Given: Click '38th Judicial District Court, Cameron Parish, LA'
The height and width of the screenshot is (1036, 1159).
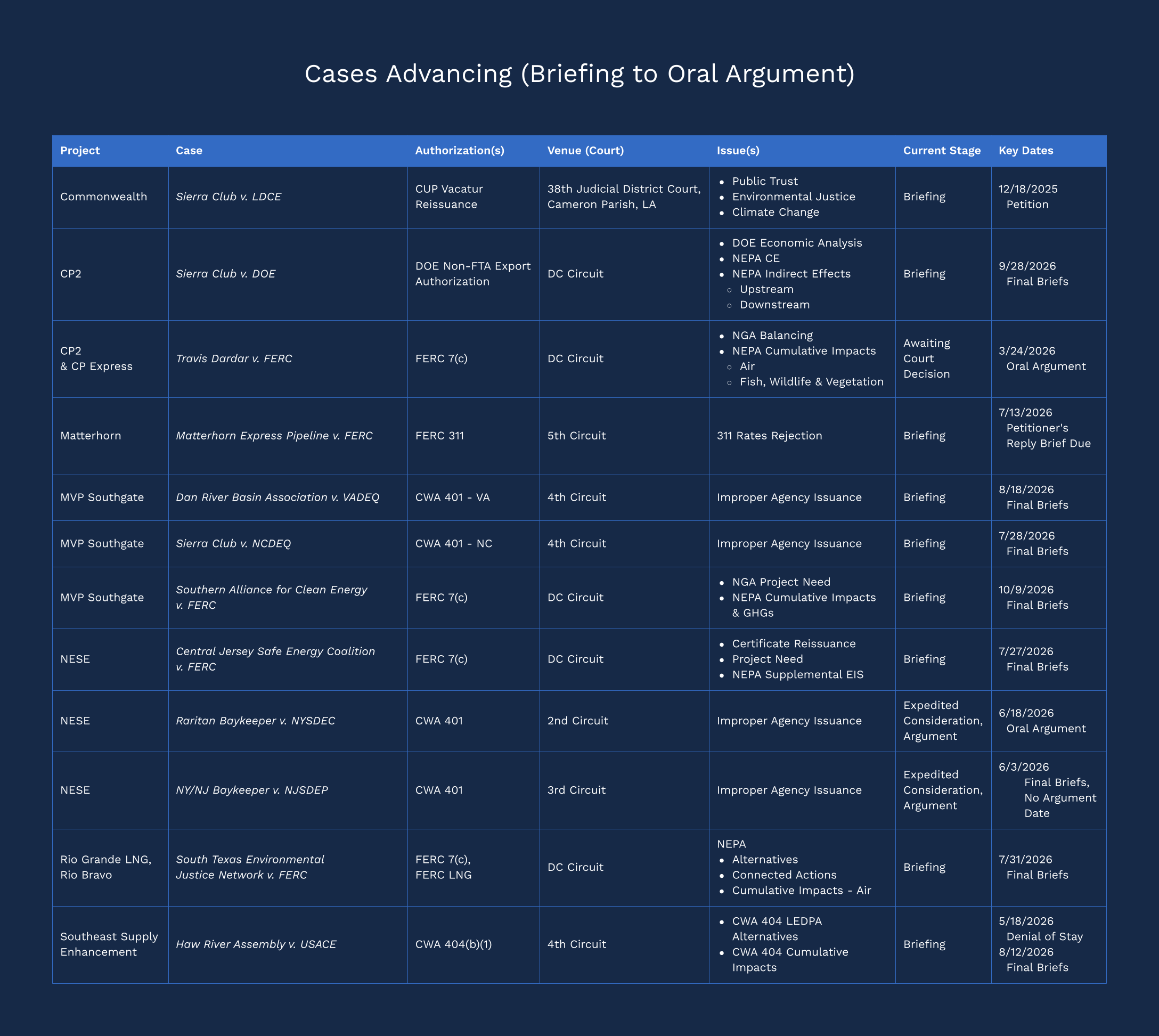Looking at the screenshot, I should coord(624,197).
